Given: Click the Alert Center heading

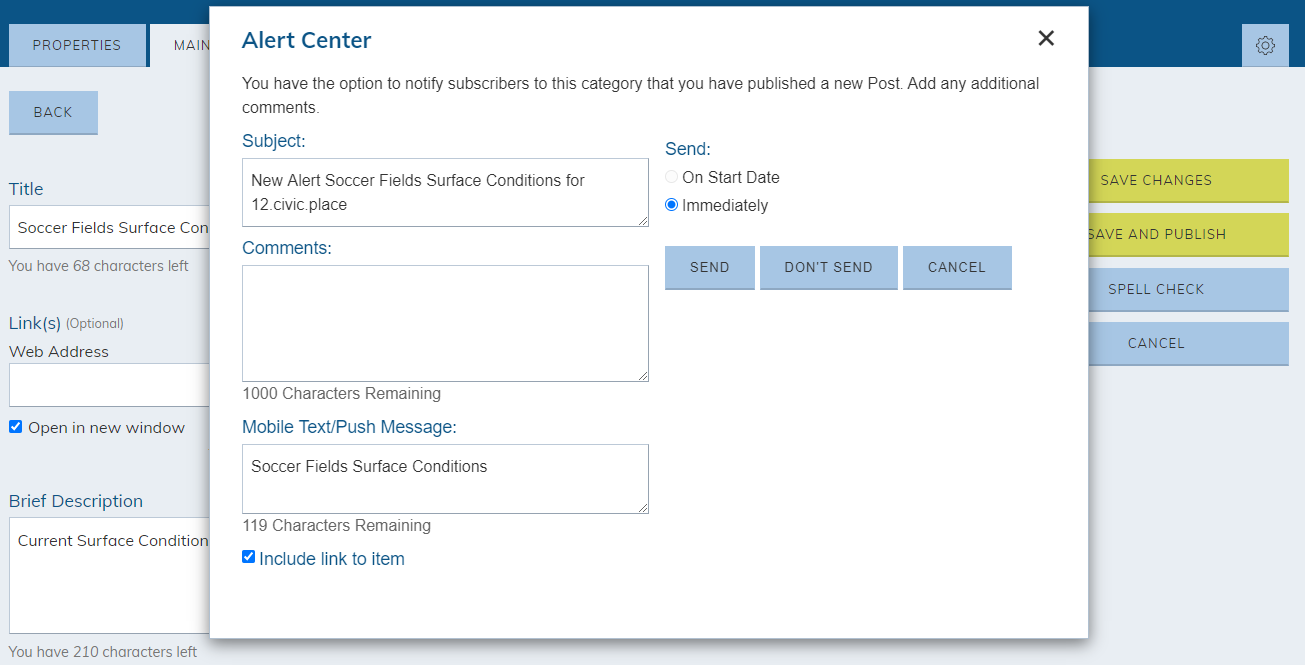Looking at the screenshot, I should [x=307, y=40].
